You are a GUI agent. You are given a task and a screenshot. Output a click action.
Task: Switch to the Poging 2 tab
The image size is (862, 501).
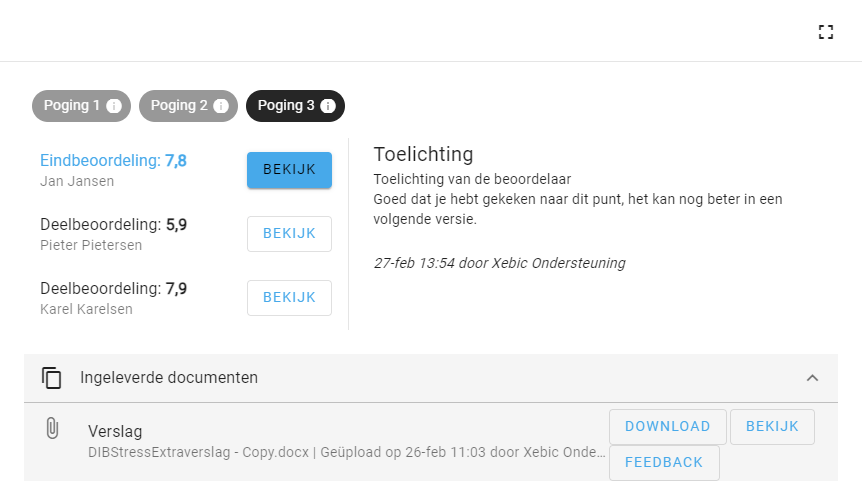click(189, 106)
